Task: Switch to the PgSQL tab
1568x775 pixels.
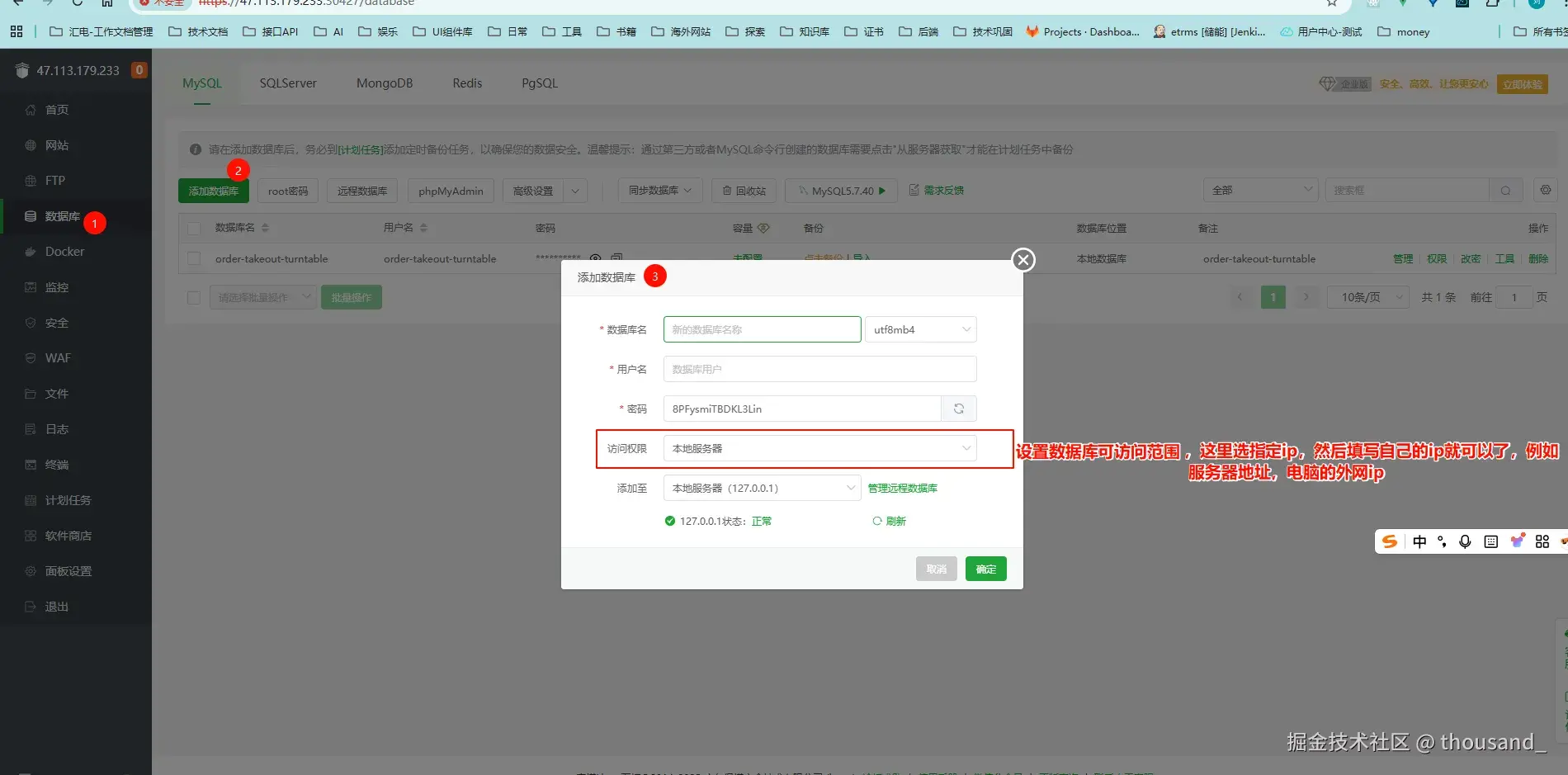Action: pos(540,83)
